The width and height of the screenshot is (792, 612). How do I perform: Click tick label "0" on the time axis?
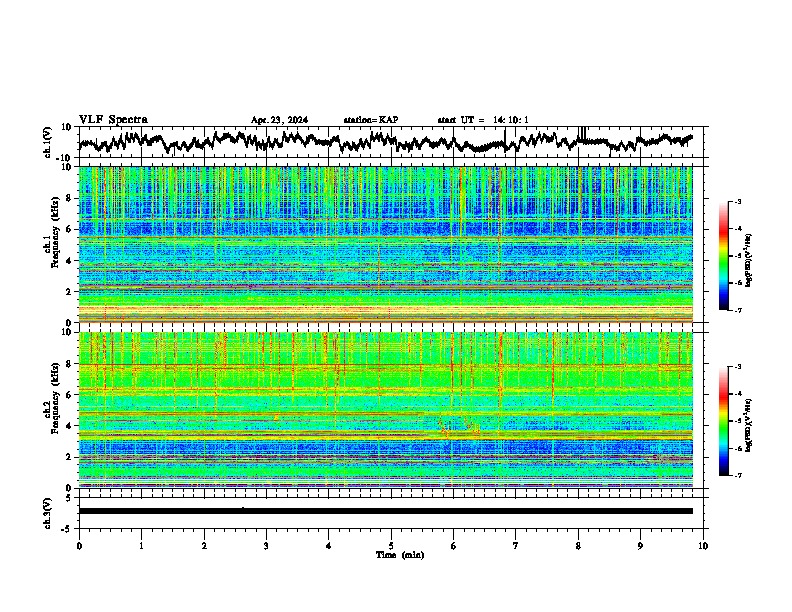click(x=79, y=546)
